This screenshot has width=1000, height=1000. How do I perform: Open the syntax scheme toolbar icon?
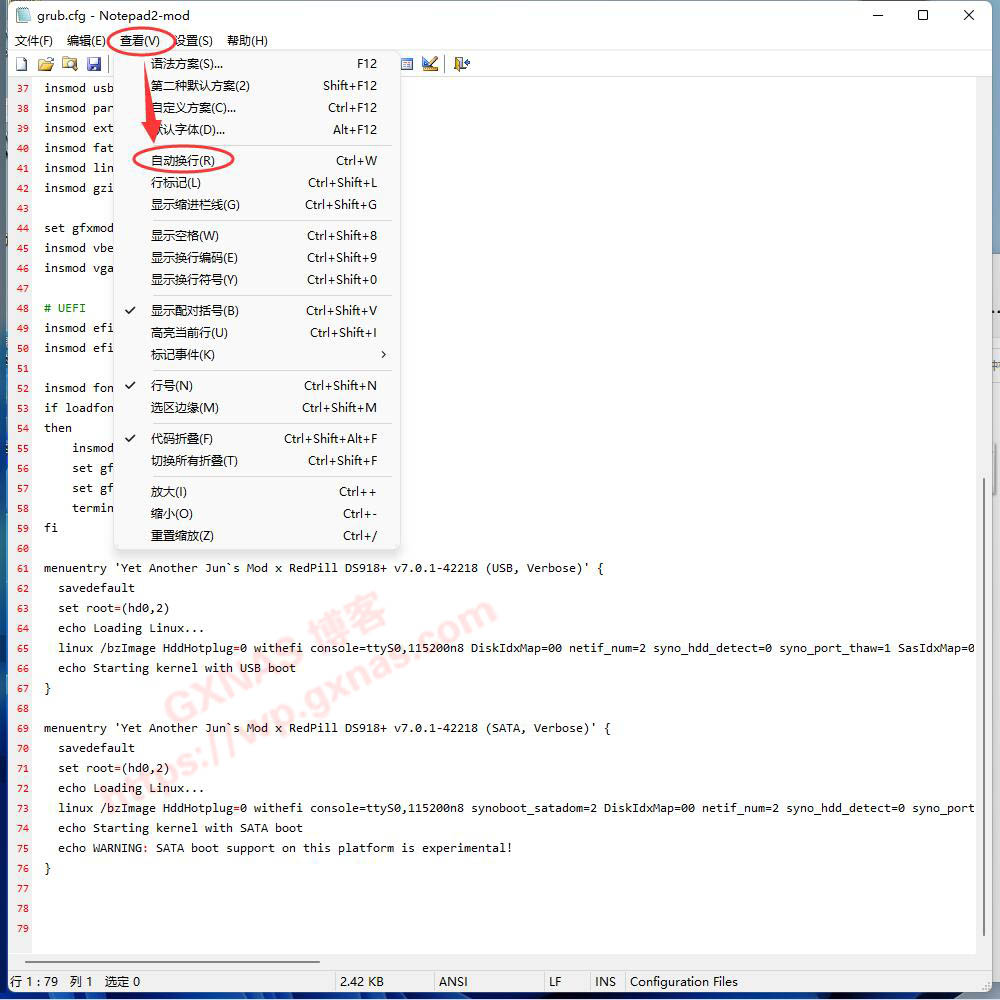point(407,64)
